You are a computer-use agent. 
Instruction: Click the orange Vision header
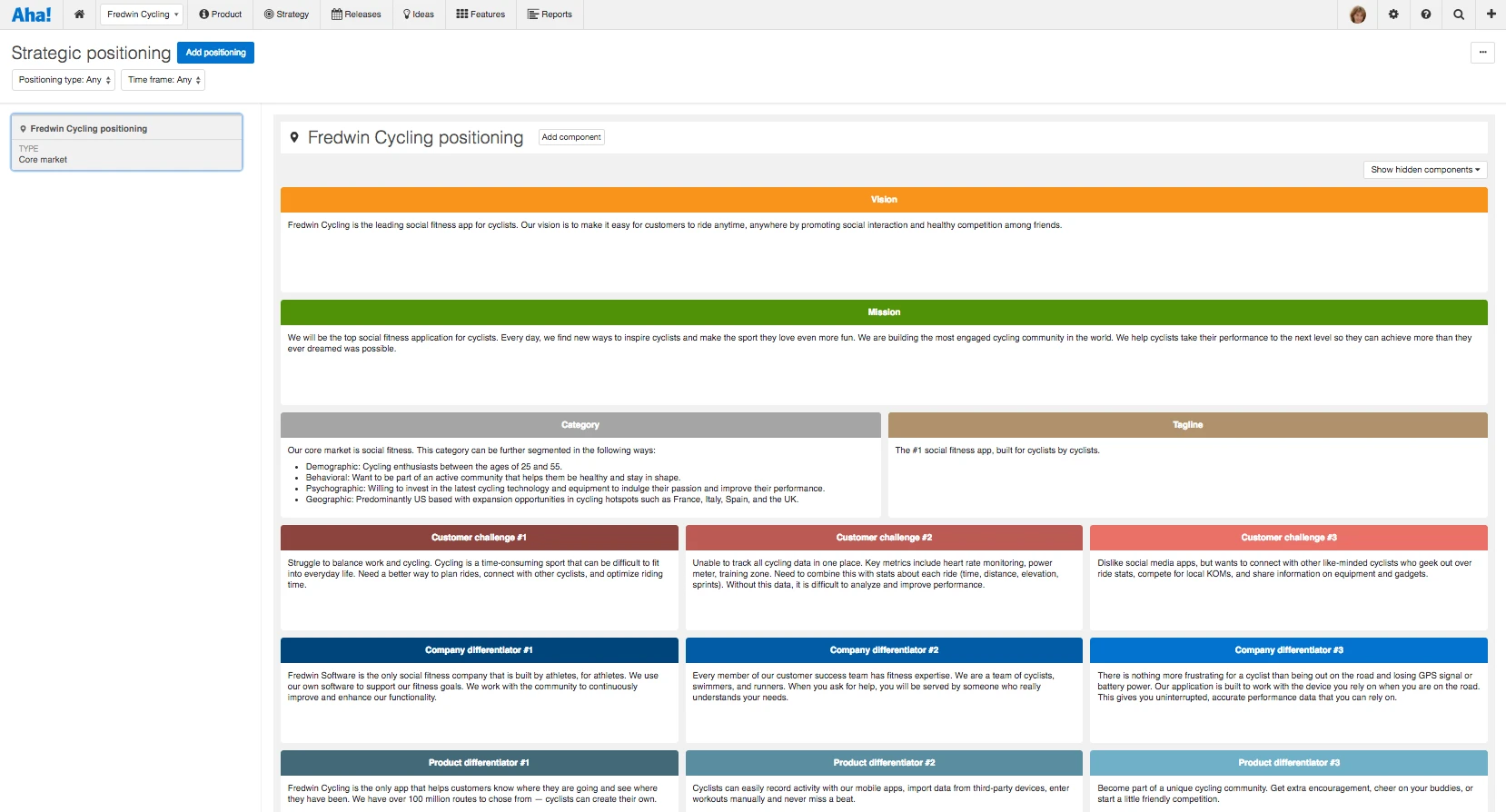[884, 200]
